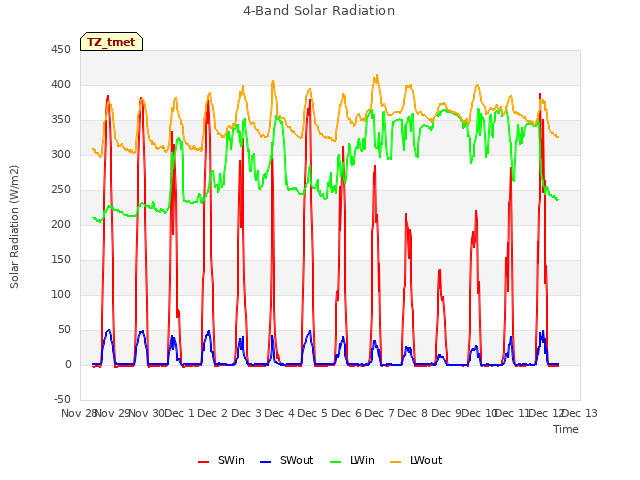Click the Solar Radiation (W/m2) axis label
Screen dimensions: 640x480
click(x=14, y=227)
